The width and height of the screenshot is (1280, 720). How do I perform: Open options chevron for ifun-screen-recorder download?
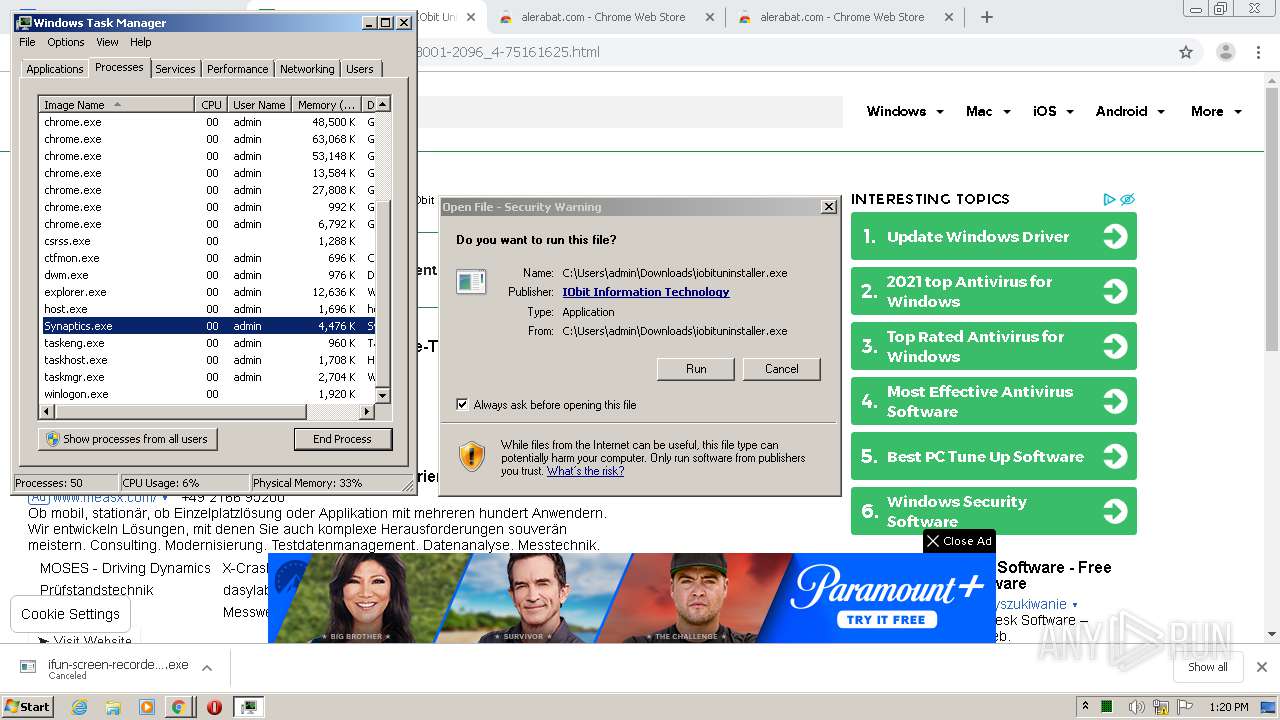pyautogui.click(x=207, y=667)
